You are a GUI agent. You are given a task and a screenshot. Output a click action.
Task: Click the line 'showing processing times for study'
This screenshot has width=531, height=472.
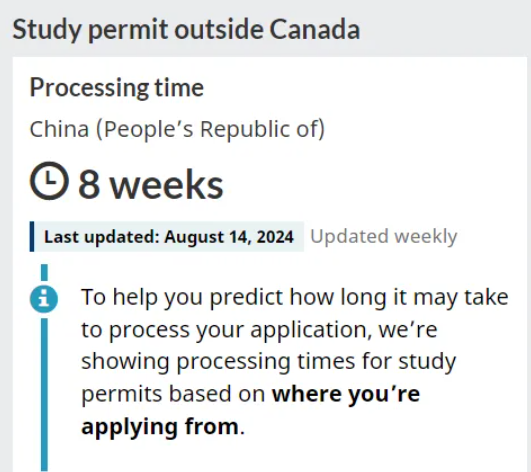pos(269,362)
